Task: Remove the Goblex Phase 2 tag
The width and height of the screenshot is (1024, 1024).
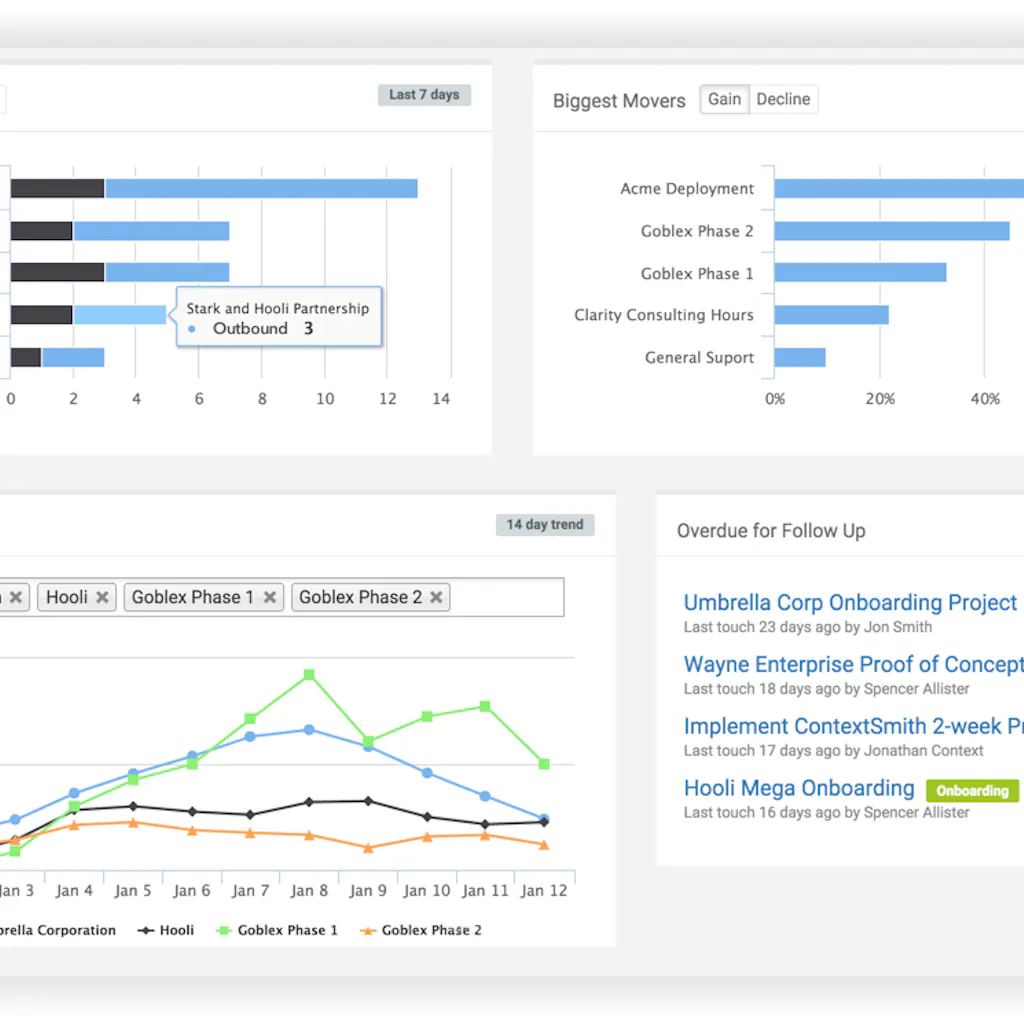Action: pos(436,597)
